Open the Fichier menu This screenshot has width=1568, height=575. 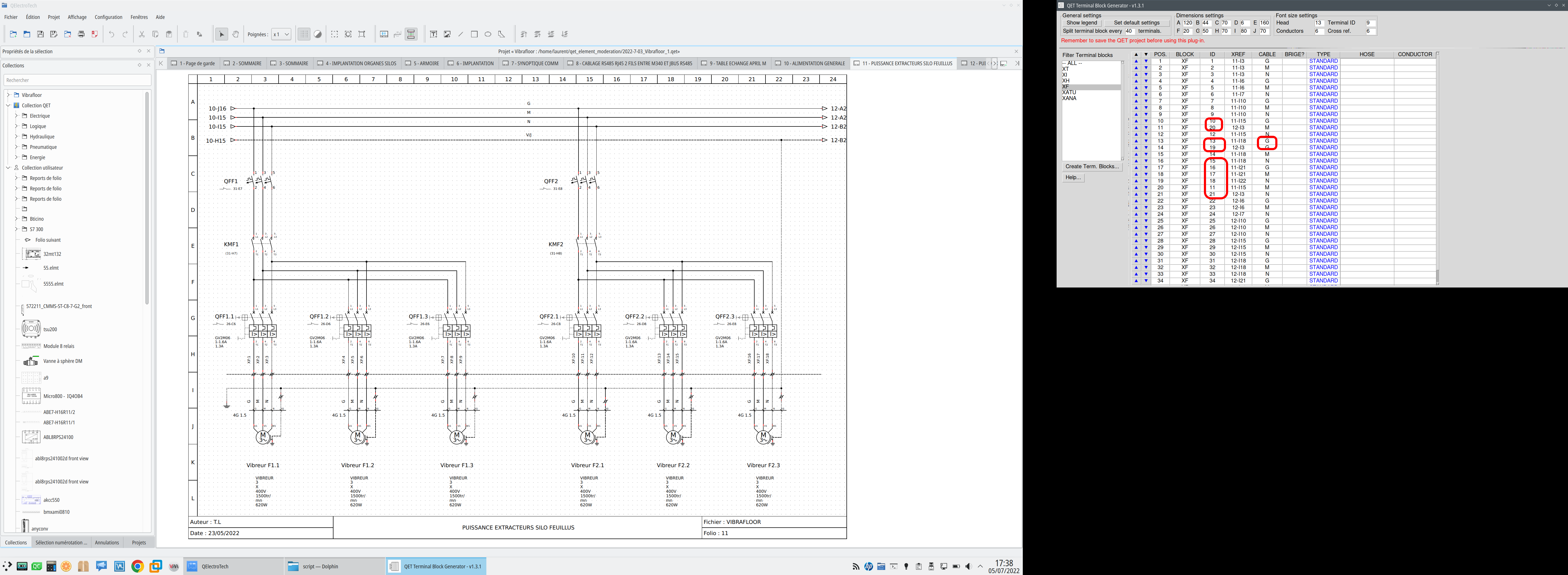click(x=11, y=17)
